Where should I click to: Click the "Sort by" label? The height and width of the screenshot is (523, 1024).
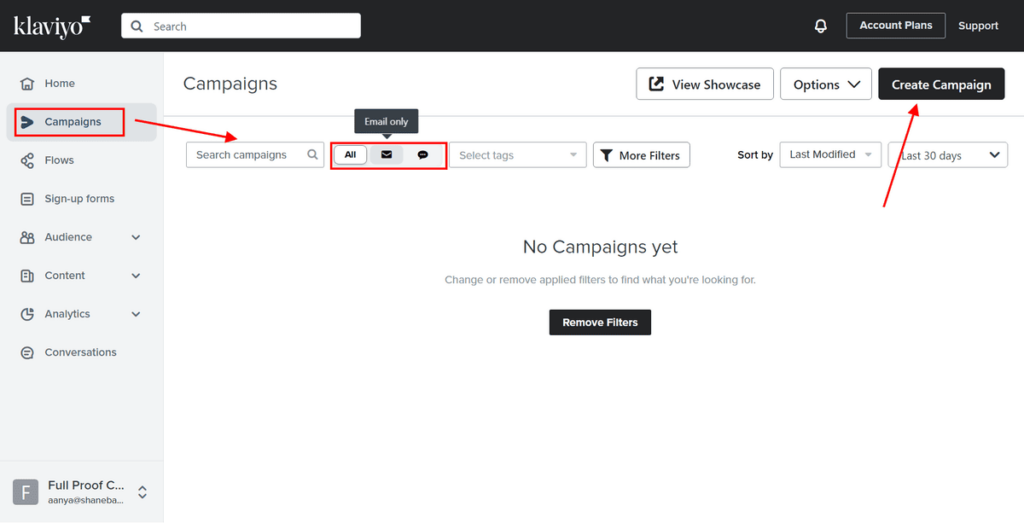[755, 155]
